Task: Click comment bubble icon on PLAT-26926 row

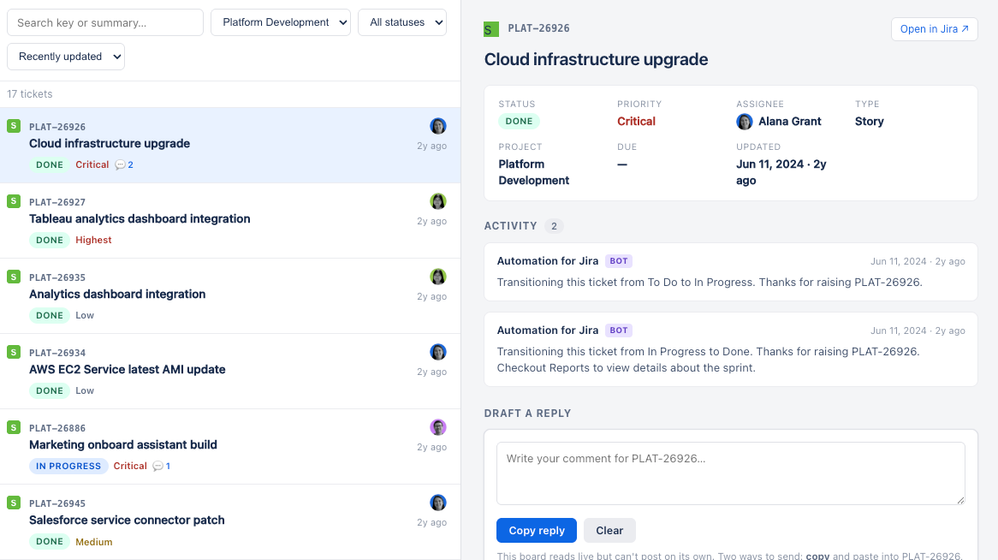Action: pyautogui.click(x=120, y=165)
